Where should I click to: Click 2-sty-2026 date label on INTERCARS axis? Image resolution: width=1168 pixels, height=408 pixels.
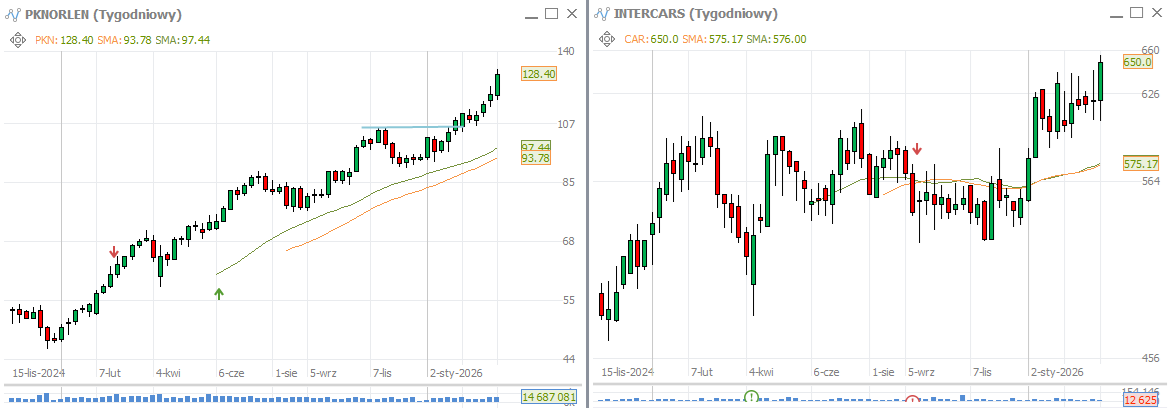pyautogui.click(x=1056, y=372)
